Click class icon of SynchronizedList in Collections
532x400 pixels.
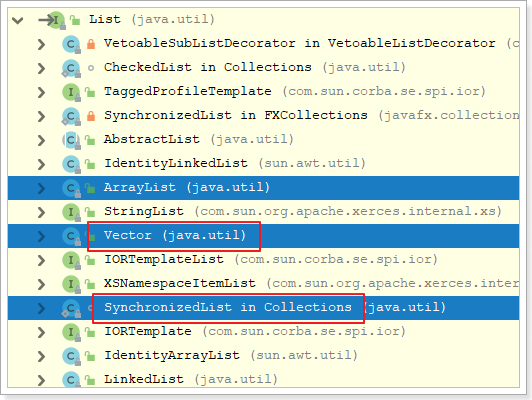click(71, 308)
